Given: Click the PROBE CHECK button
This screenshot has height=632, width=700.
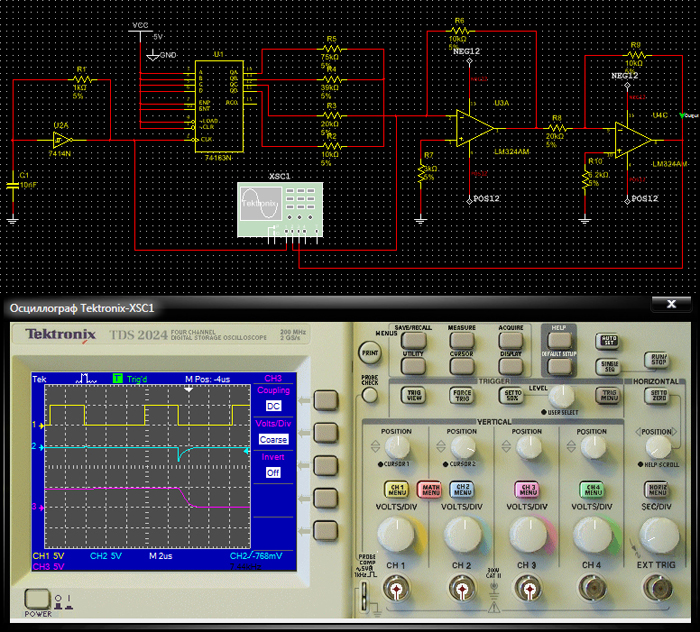Looking at the screenshot, I should coord(369,395).
